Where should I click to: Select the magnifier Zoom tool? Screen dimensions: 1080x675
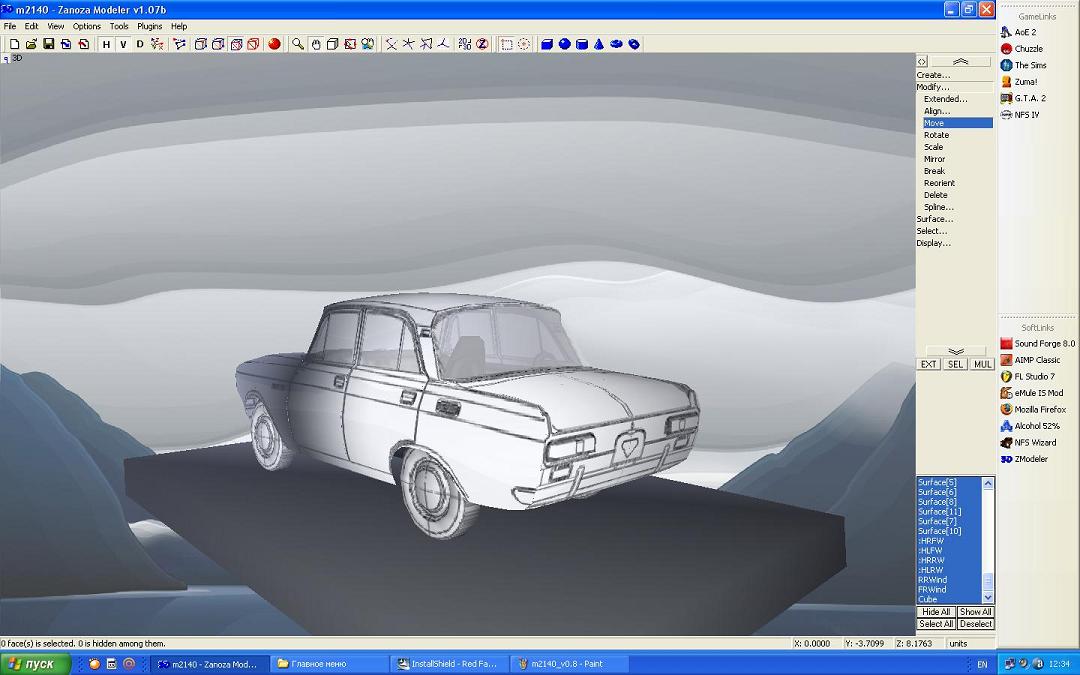(x=298, y=44)
